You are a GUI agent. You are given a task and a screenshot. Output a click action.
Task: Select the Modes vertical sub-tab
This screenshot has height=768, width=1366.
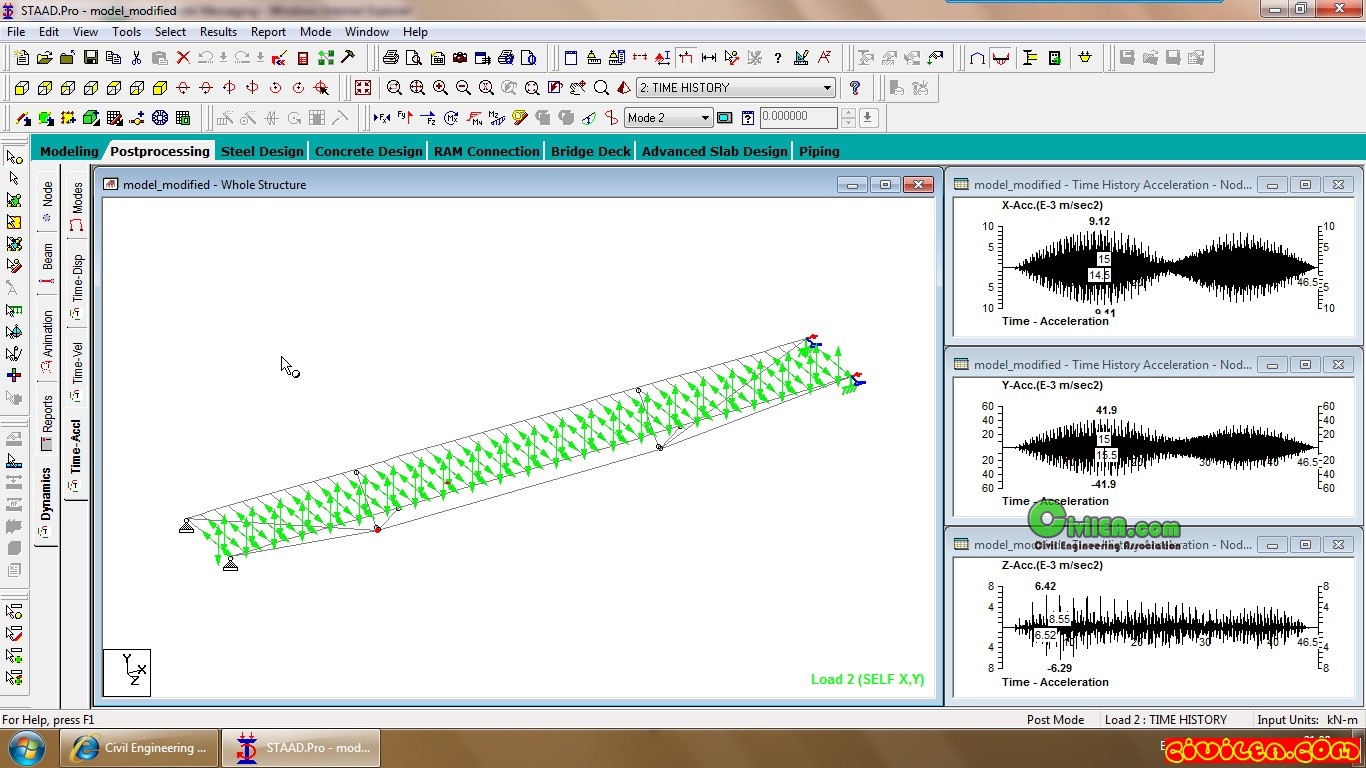click(77, 206)
